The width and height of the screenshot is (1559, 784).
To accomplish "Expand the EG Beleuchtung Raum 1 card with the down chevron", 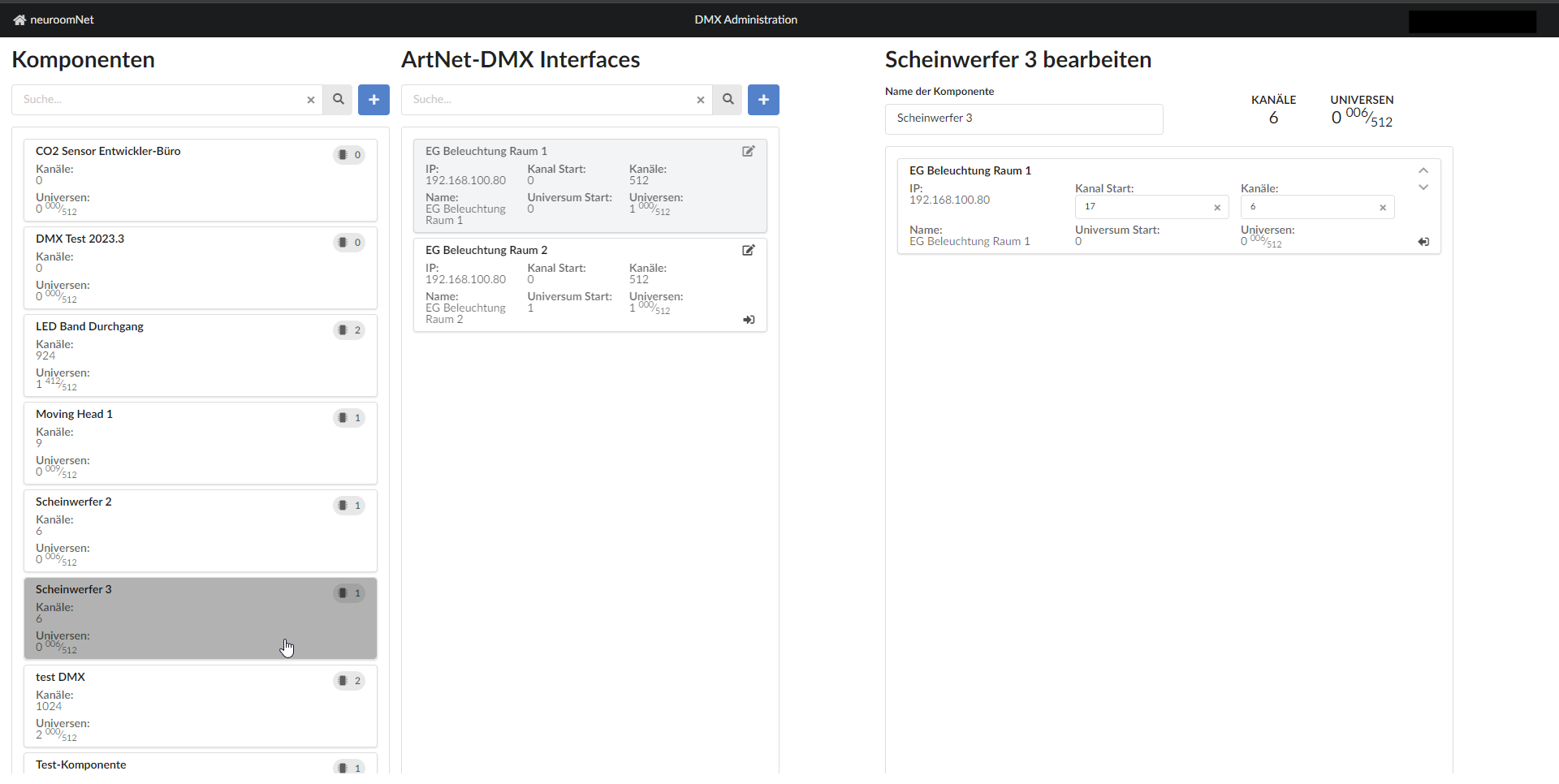I will pyautogui.click(x=1423, y=187).
